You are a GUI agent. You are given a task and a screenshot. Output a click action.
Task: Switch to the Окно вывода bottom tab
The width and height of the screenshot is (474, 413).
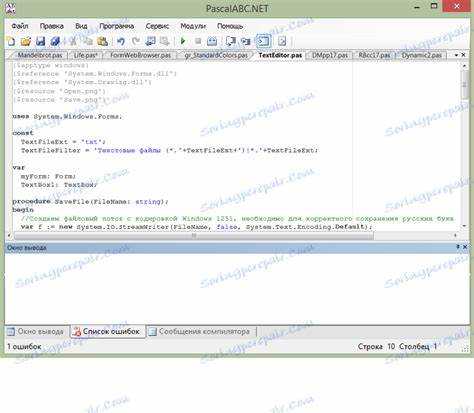pyautogui.click(x=36, y=332)
